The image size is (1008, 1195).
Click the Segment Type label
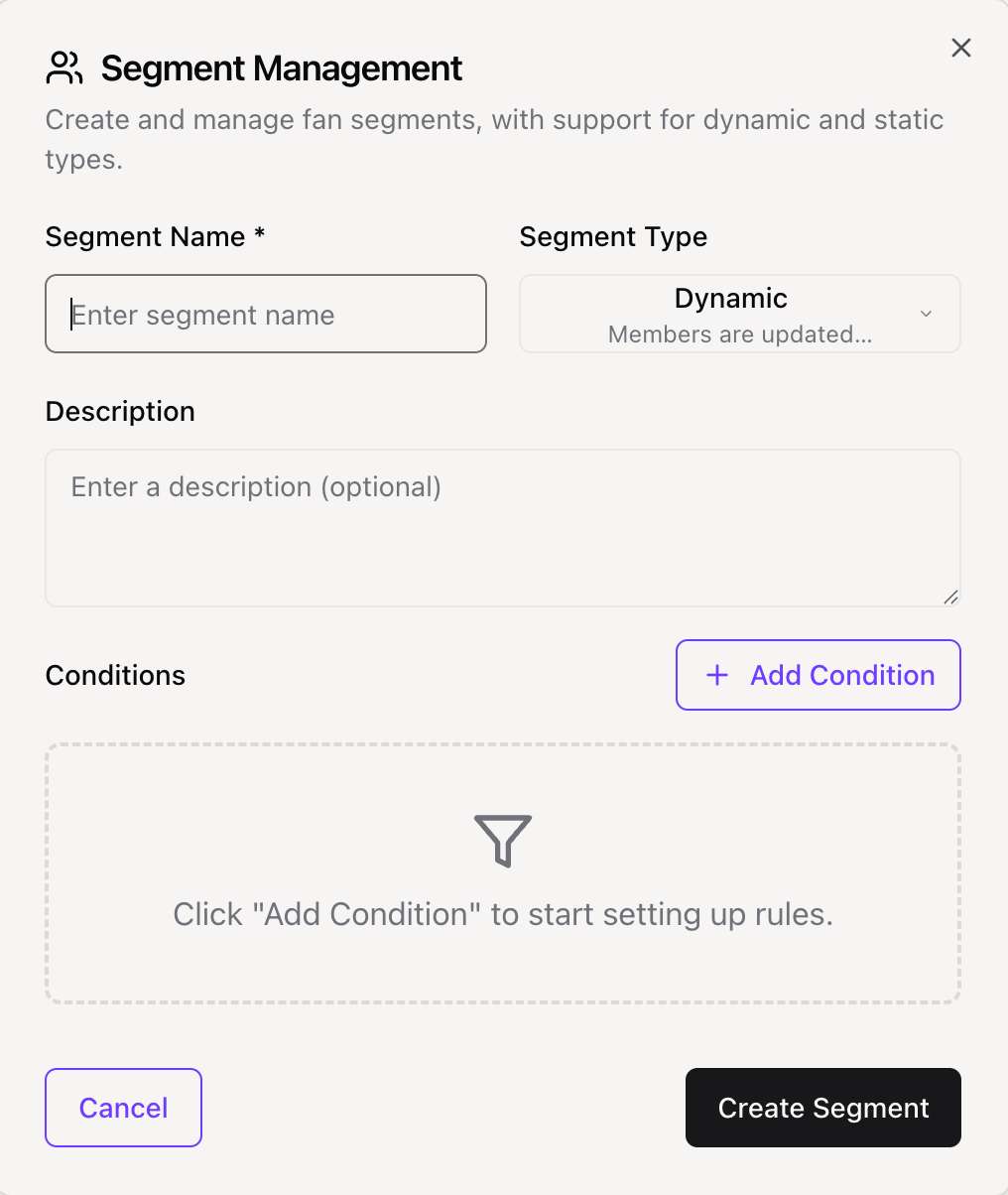pyautogui.click(x=613, y=237)
